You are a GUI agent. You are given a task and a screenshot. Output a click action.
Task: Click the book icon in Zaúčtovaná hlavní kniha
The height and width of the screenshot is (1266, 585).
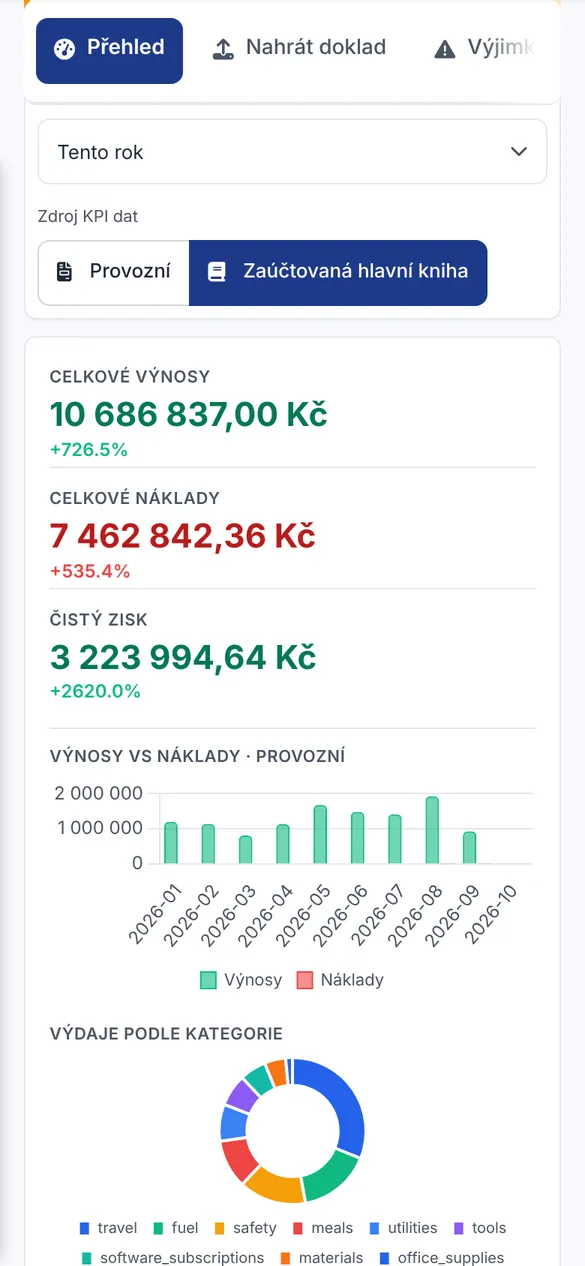coord(216,272)
